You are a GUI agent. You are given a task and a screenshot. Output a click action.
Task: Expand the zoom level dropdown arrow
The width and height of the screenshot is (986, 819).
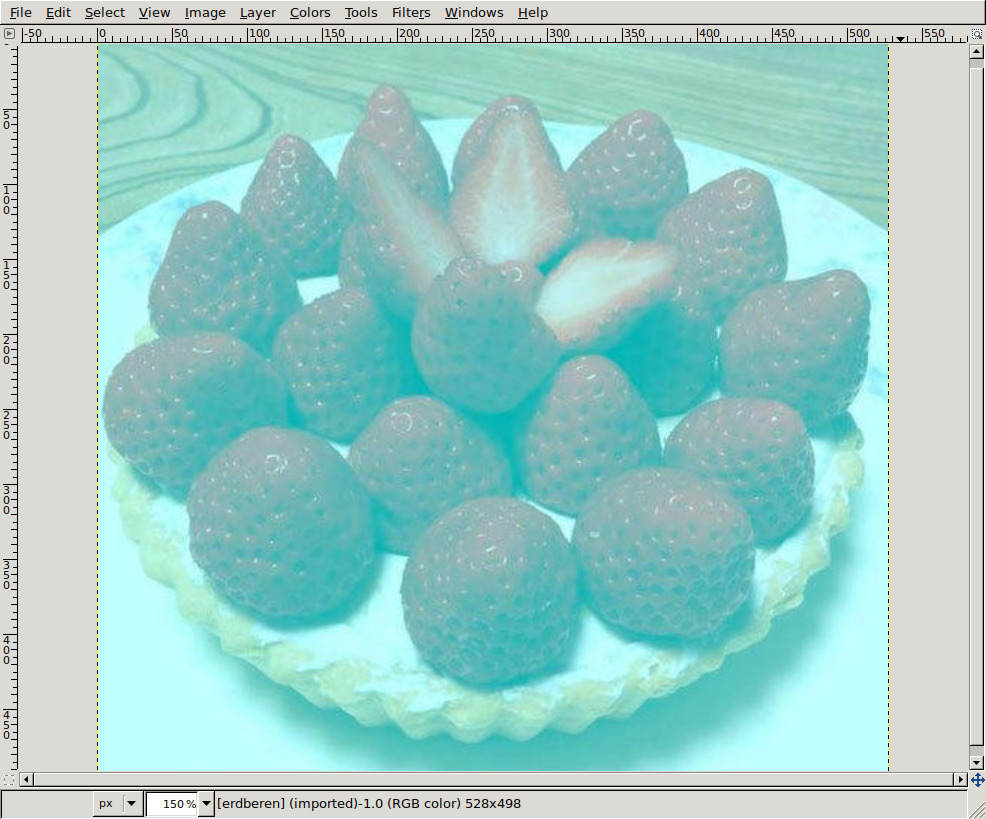tap(207, 803)
